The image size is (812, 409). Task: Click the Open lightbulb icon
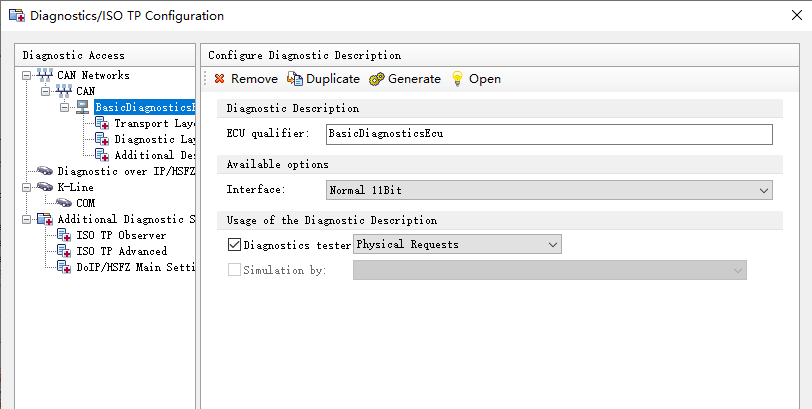point(458,79)
